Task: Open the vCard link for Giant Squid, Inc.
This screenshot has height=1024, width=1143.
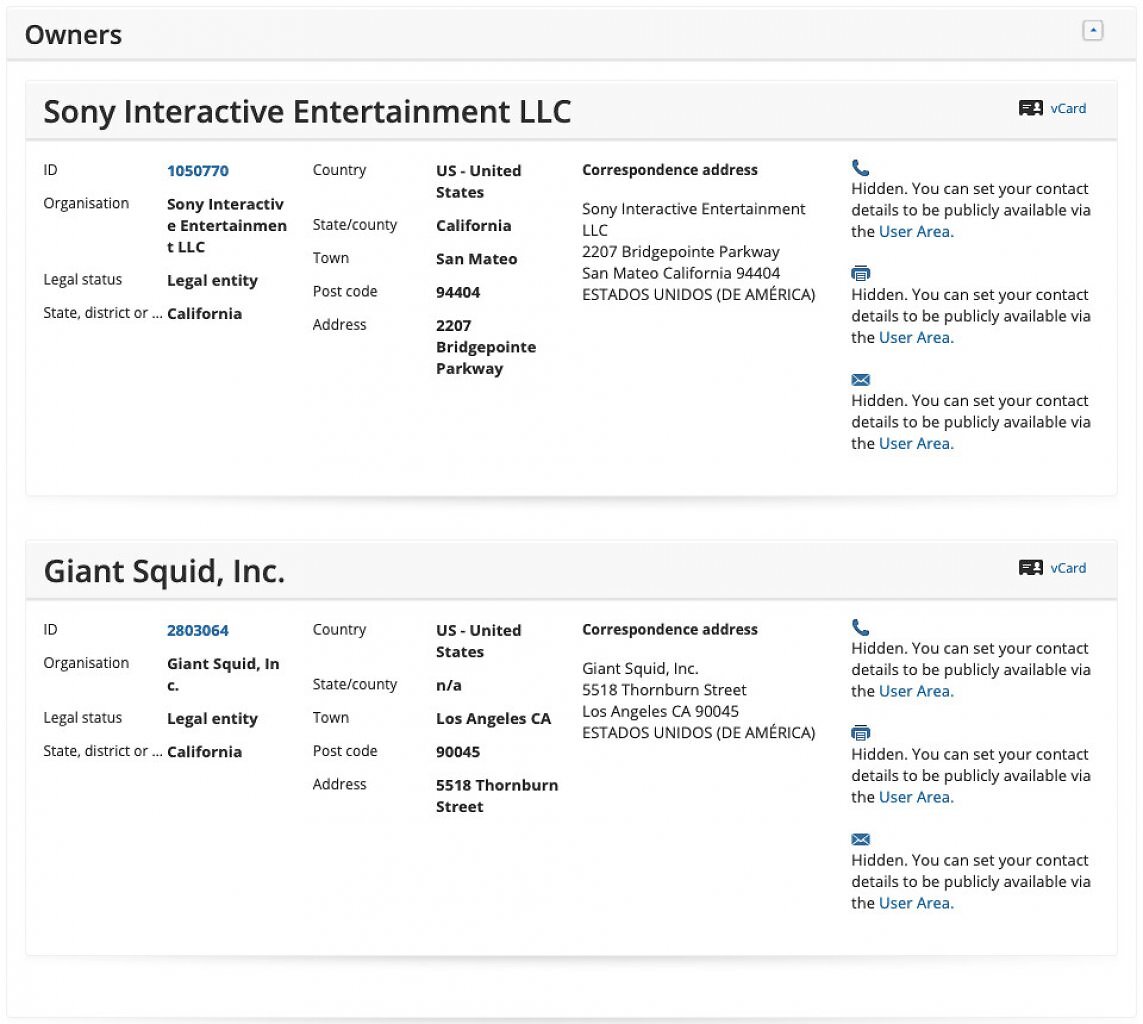Action: (1068, 568)
